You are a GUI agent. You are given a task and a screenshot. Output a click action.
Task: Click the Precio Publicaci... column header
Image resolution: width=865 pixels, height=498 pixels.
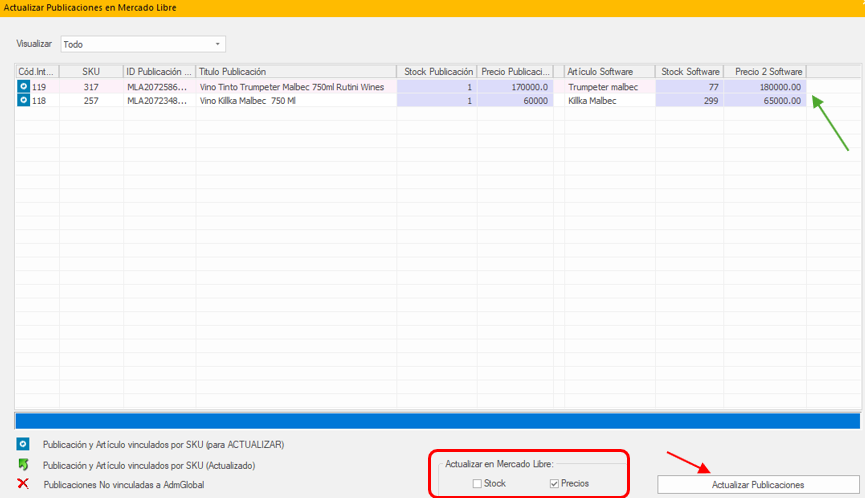click(515, 72)
